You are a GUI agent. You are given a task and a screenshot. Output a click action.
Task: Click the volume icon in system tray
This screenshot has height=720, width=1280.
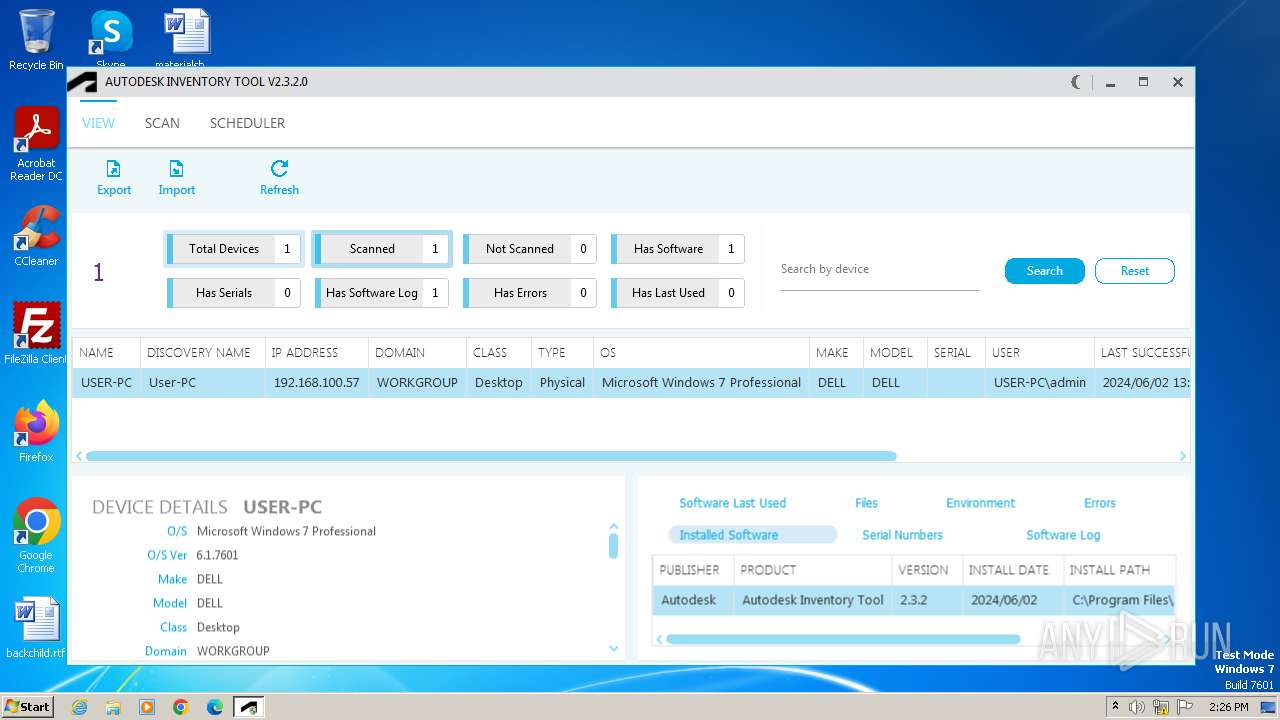tap(1137, 707)
